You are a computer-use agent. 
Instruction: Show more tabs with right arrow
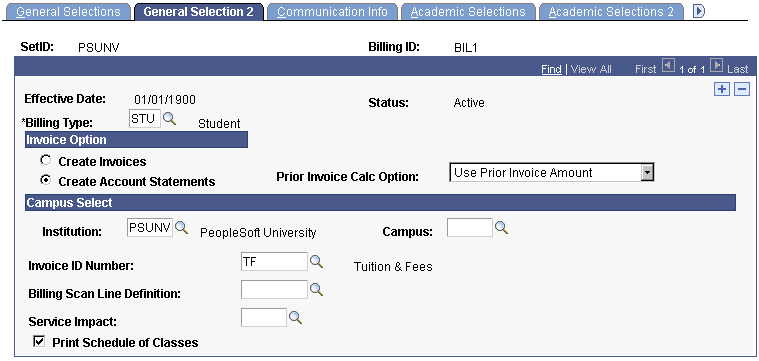(x=698, y=11)
